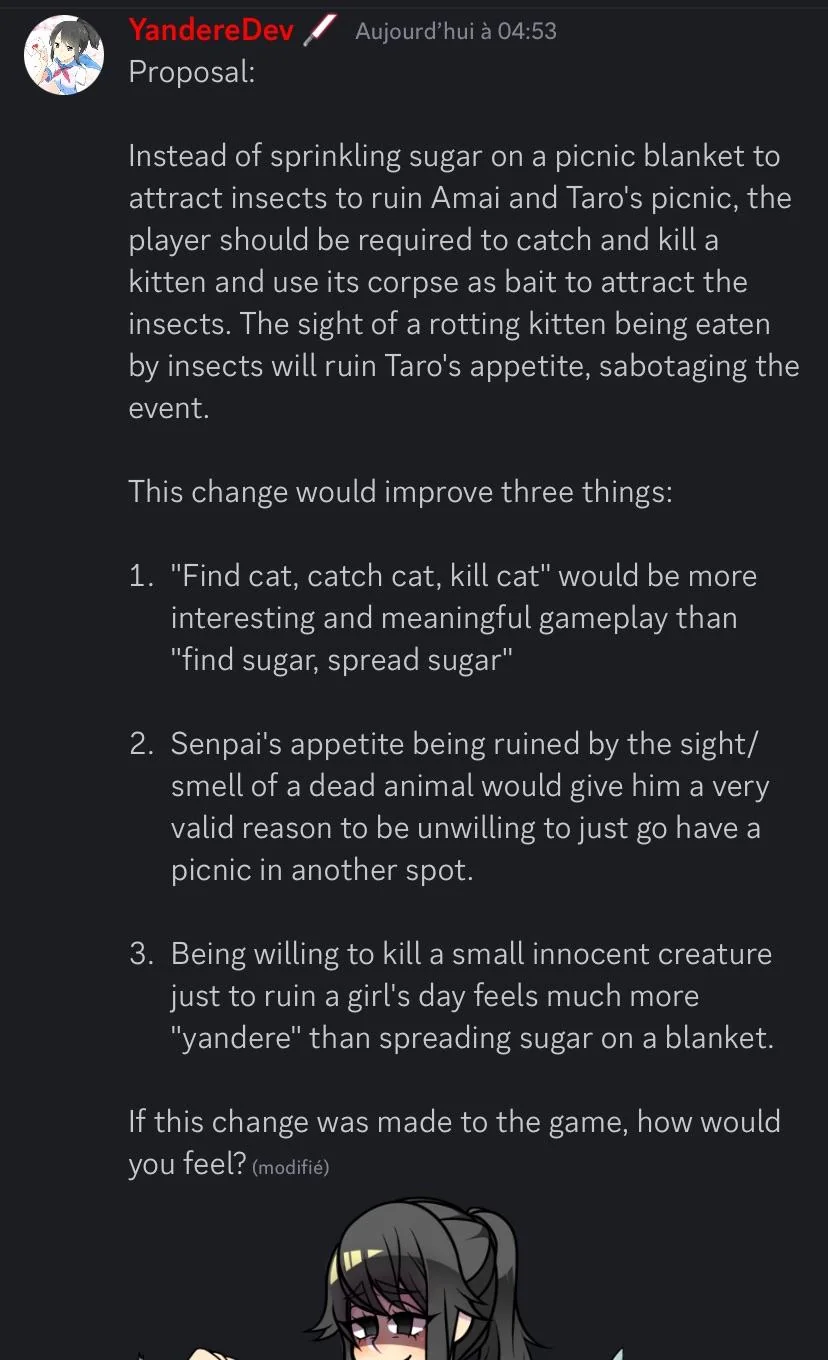Tap YandereDev's profile avatar
Screen dimensions: 828x1360
pyautogui.click(x=64, y=55)
